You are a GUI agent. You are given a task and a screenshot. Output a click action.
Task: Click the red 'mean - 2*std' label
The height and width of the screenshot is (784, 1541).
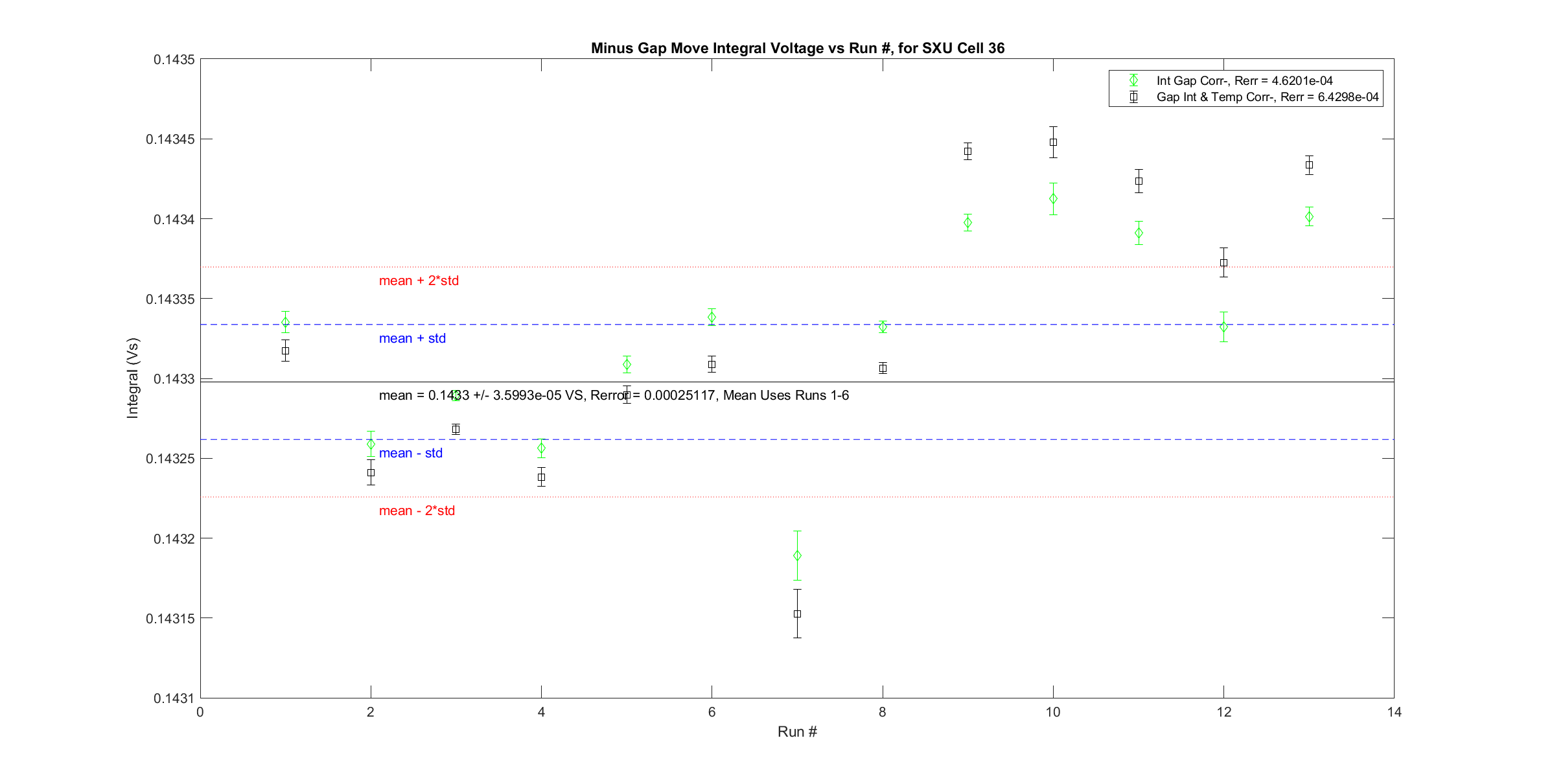(x=417, y=511)
